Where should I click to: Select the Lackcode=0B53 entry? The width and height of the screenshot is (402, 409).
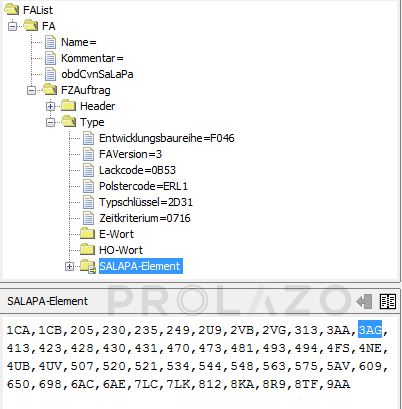[x=137, y=170]
